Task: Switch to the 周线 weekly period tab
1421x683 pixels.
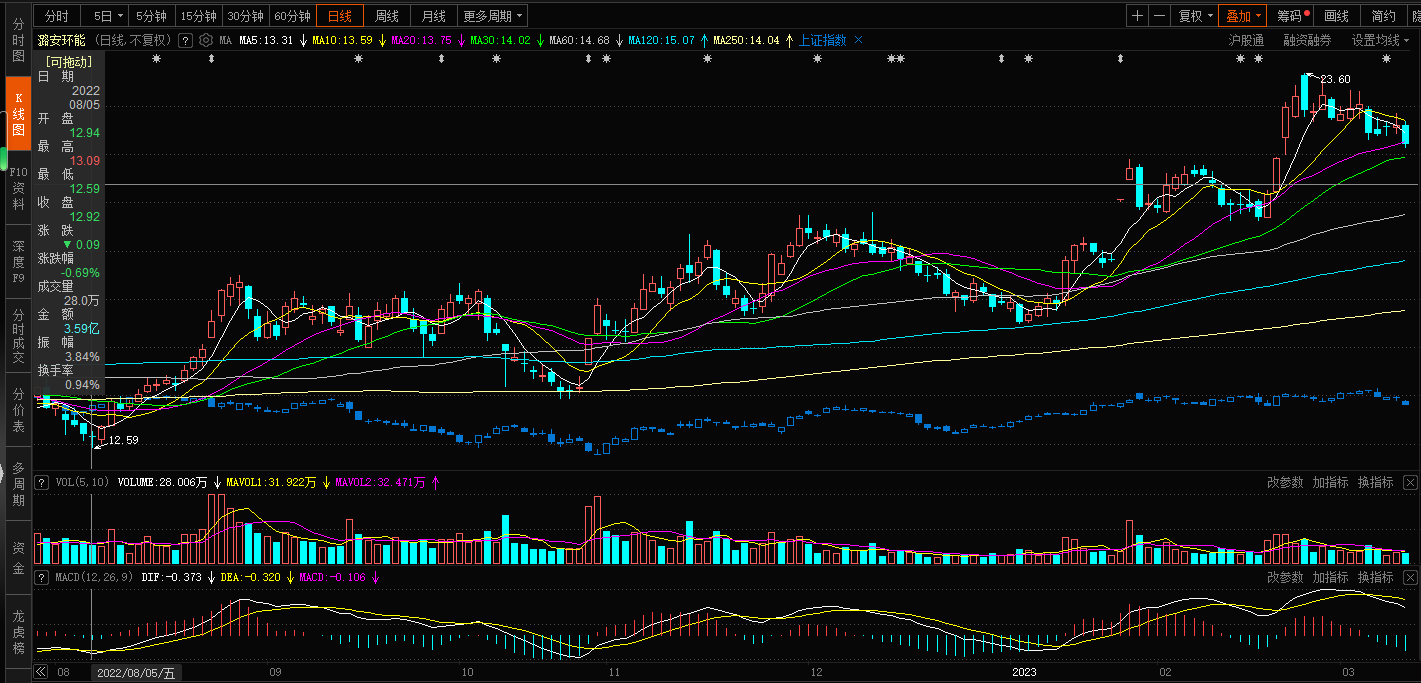Action: click(386, 16)
